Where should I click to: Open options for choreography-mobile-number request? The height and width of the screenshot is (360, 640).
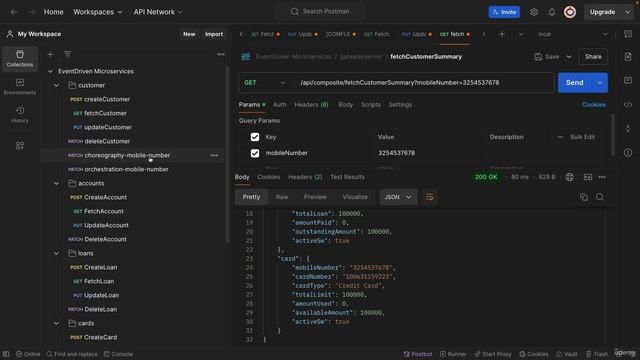click(214, 156)
